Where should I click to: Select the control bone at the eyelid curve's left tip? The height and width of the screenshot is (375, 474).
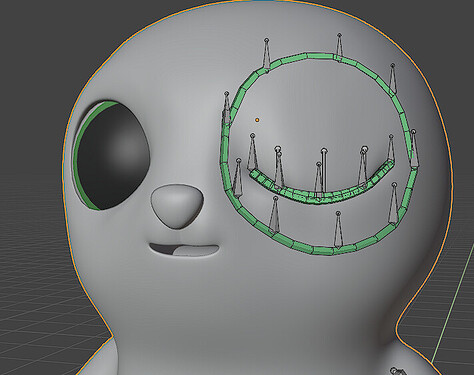tap(253, 152)
